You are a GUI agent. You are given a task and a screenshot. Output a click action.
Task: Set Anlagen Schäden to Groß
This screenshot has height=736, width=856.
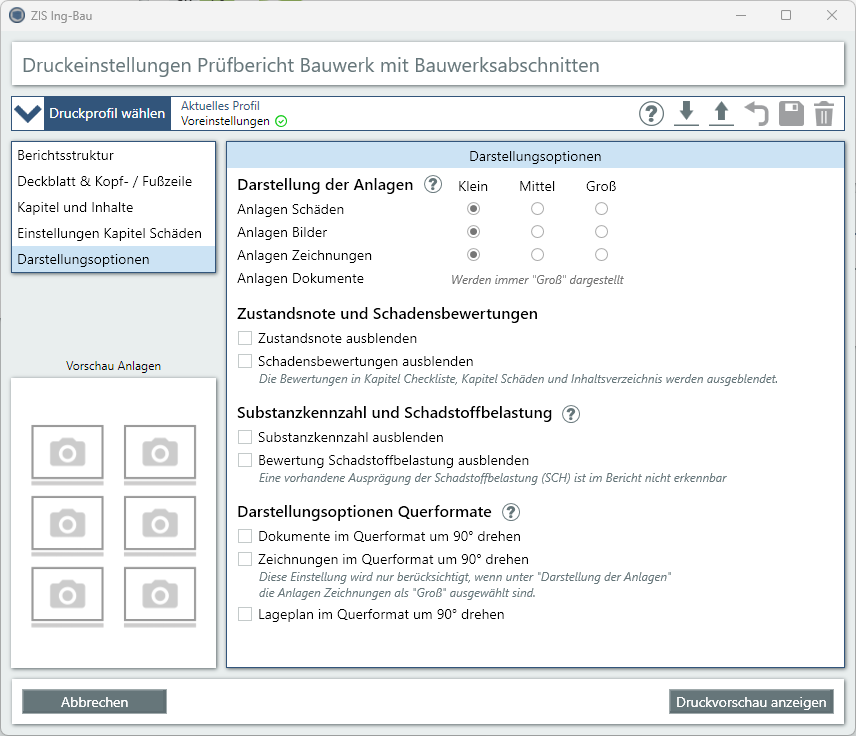[601, 209]
